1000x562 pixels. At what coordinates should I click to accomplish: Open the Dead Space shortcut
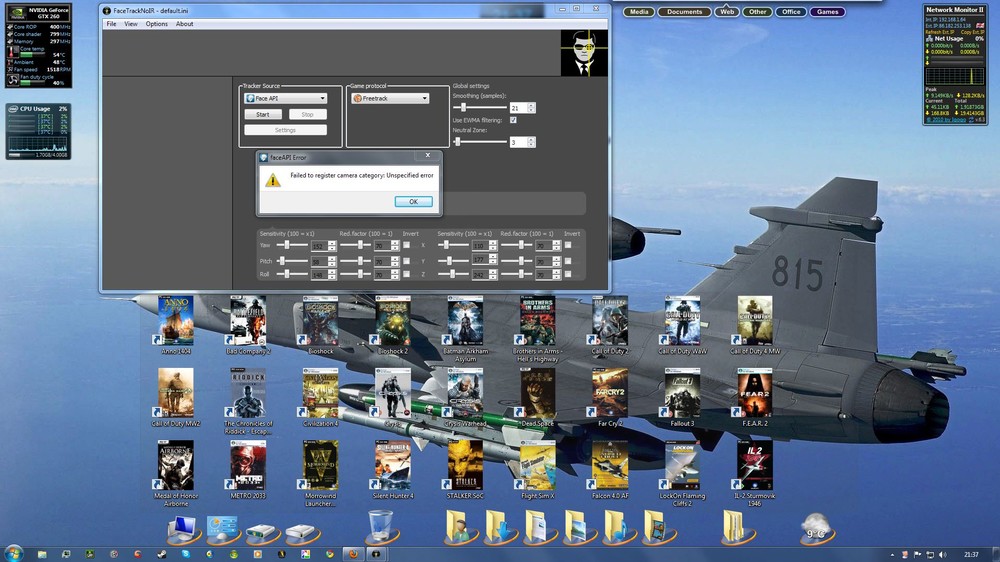click(538, 397)
